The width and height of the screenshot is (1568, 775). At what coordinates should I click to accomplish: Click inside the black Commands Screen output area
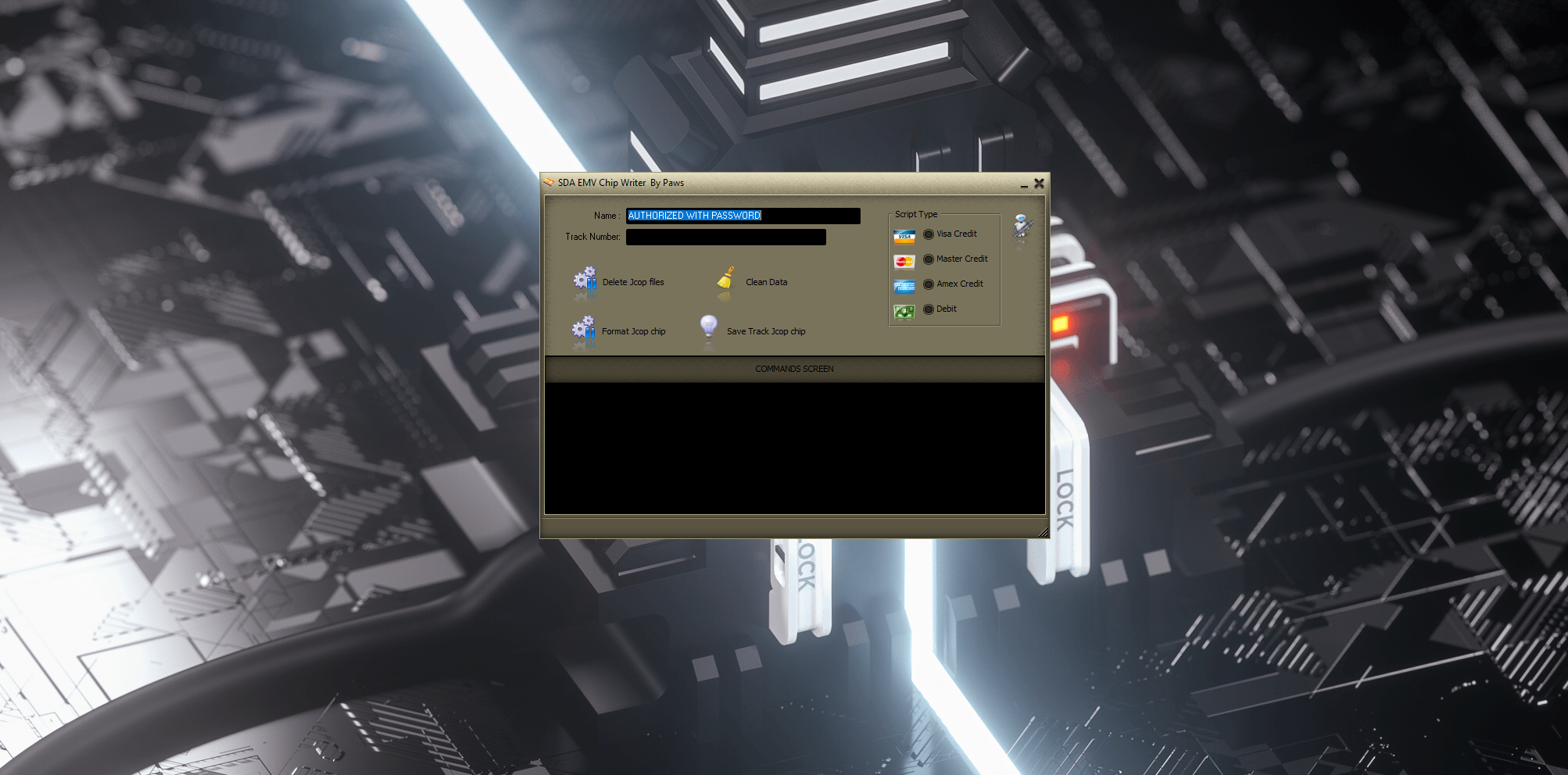794,448
